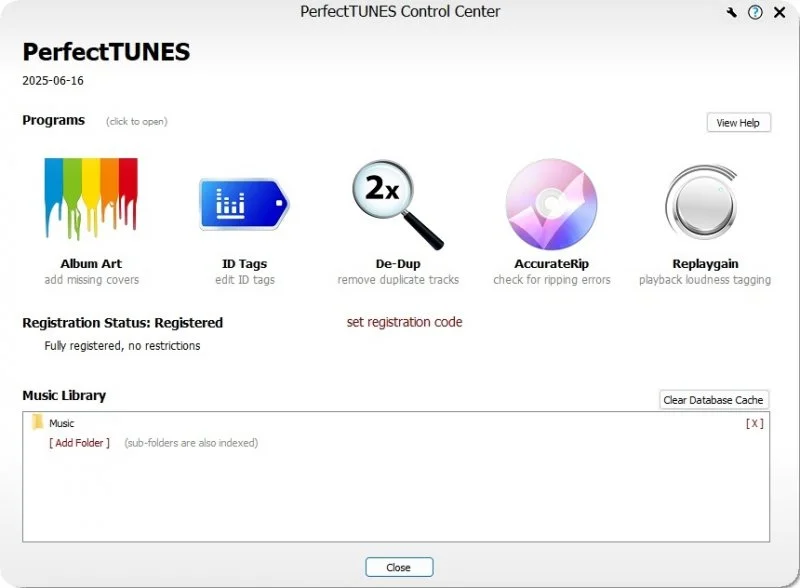The width and height of the screenshot is (800, 588).
Task: Close the window with the title bar X
Action: tap(779, 12)
